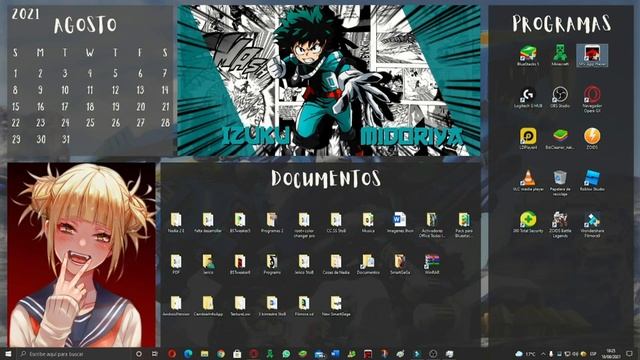Open the LDPlayer shortcut
Image resolution: width=640 pixels, height=360 pixels.
coord(528,139)
